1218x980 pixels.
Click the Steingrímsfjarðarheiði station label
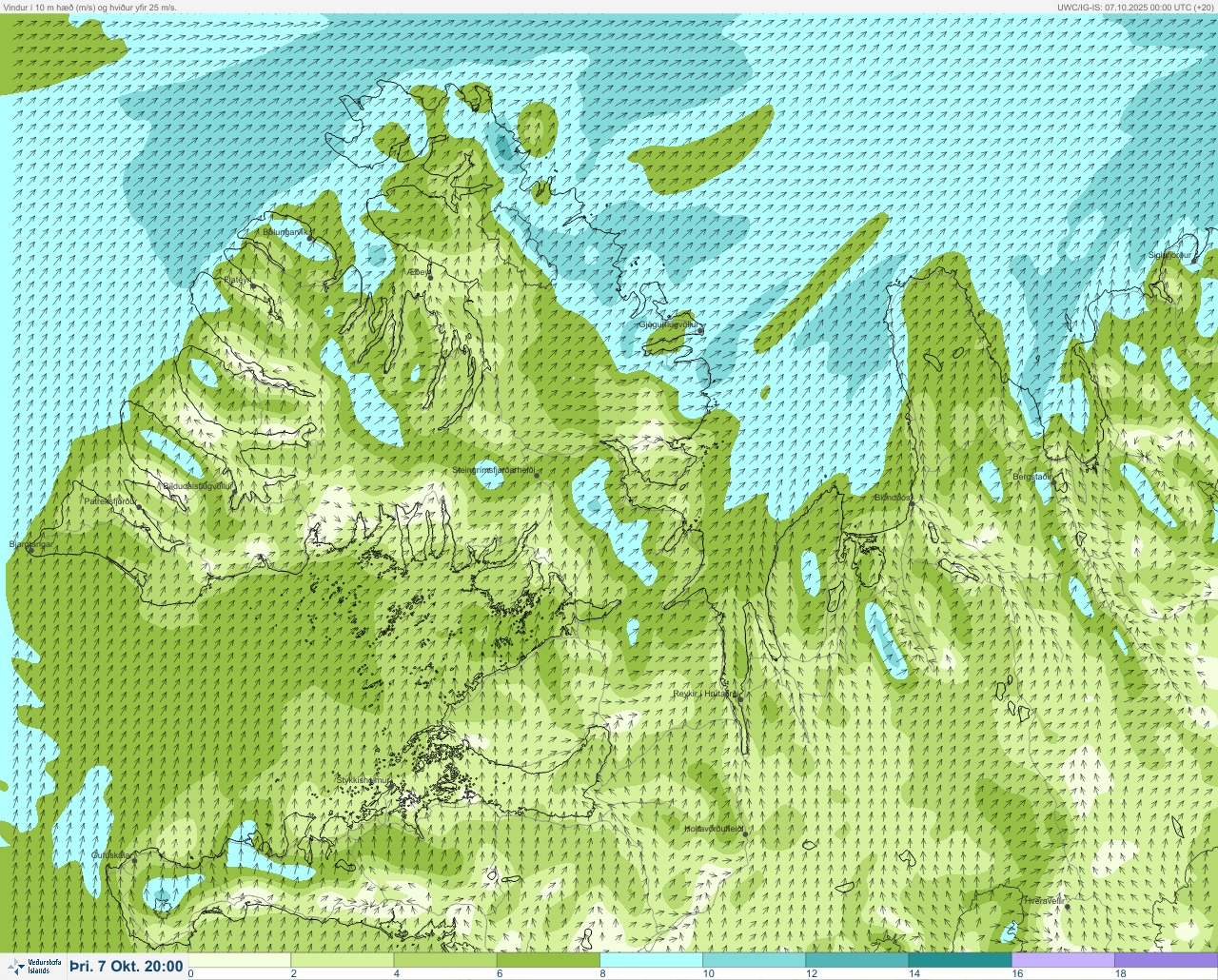(493, 470)
